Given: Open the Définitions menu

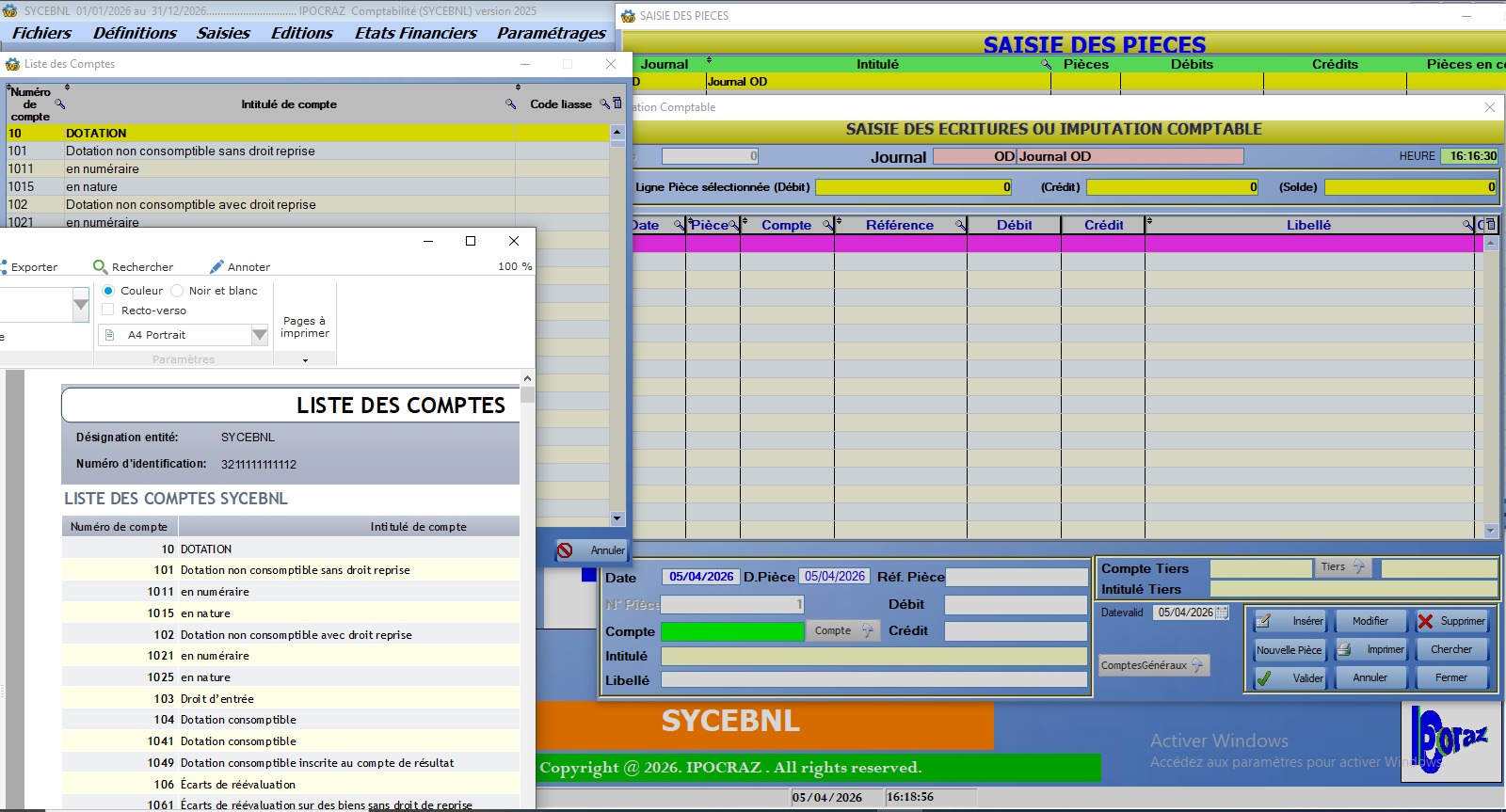Looking at the screenshot, I should pos(135,33).
